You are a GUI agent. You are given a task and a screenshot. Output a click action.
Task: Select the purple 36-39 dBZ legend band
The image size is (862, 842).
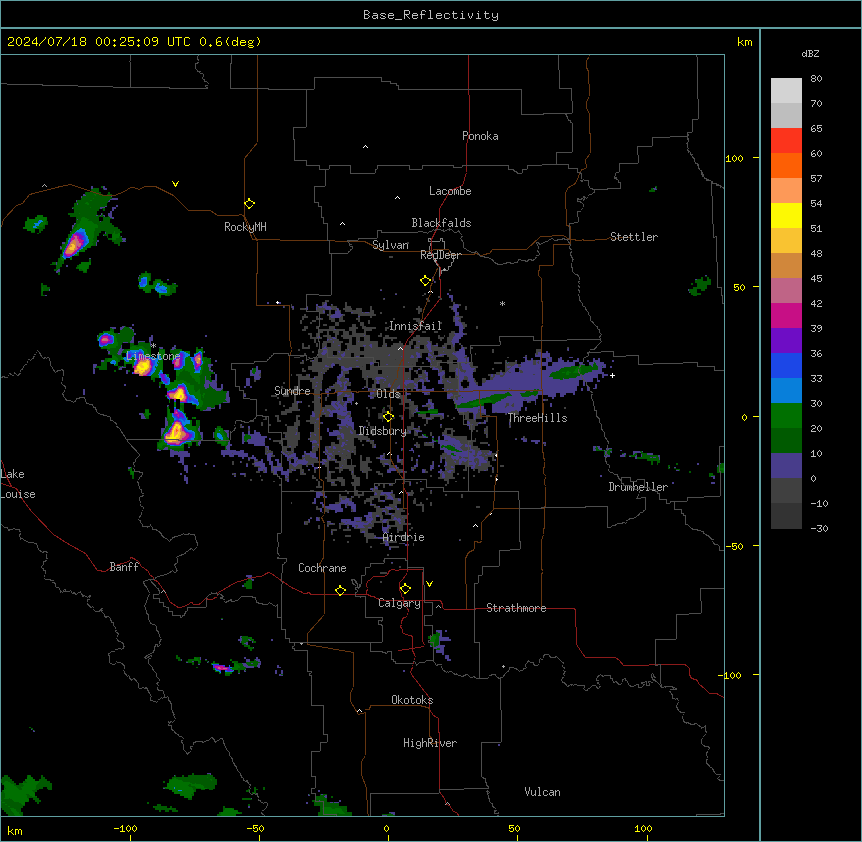pyautogui.click(x=786, y=341)
